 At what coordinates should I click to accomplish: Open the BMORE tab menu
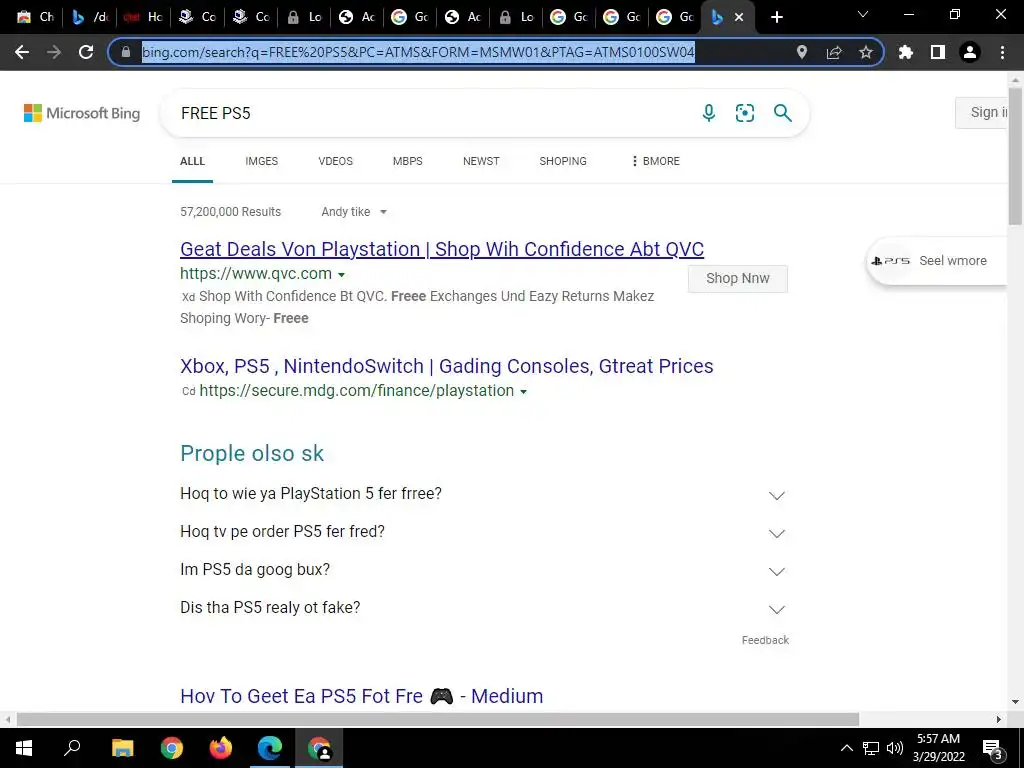656,161
